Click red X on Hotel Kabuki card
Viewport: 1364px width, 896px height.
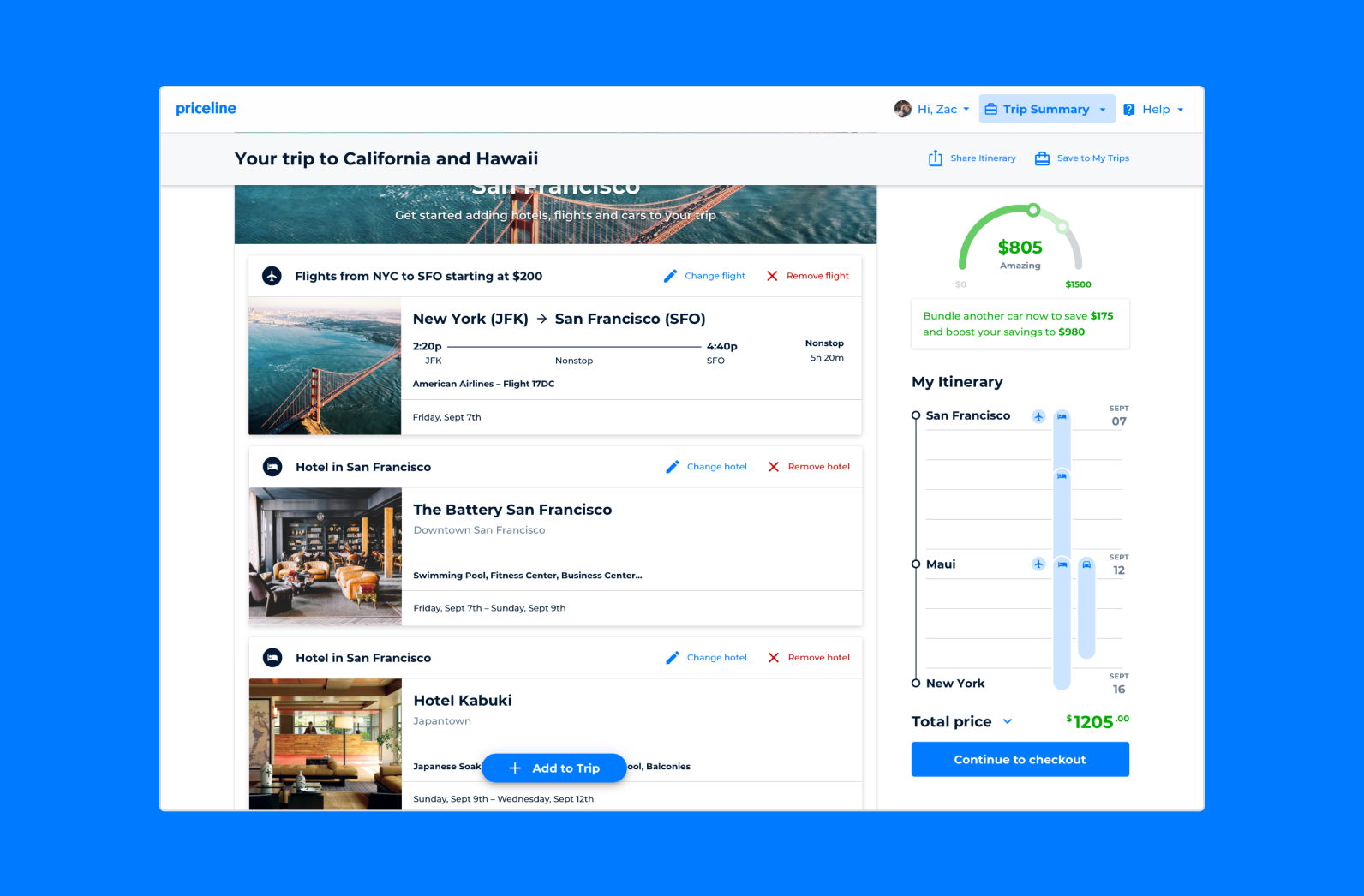(774, 658)
